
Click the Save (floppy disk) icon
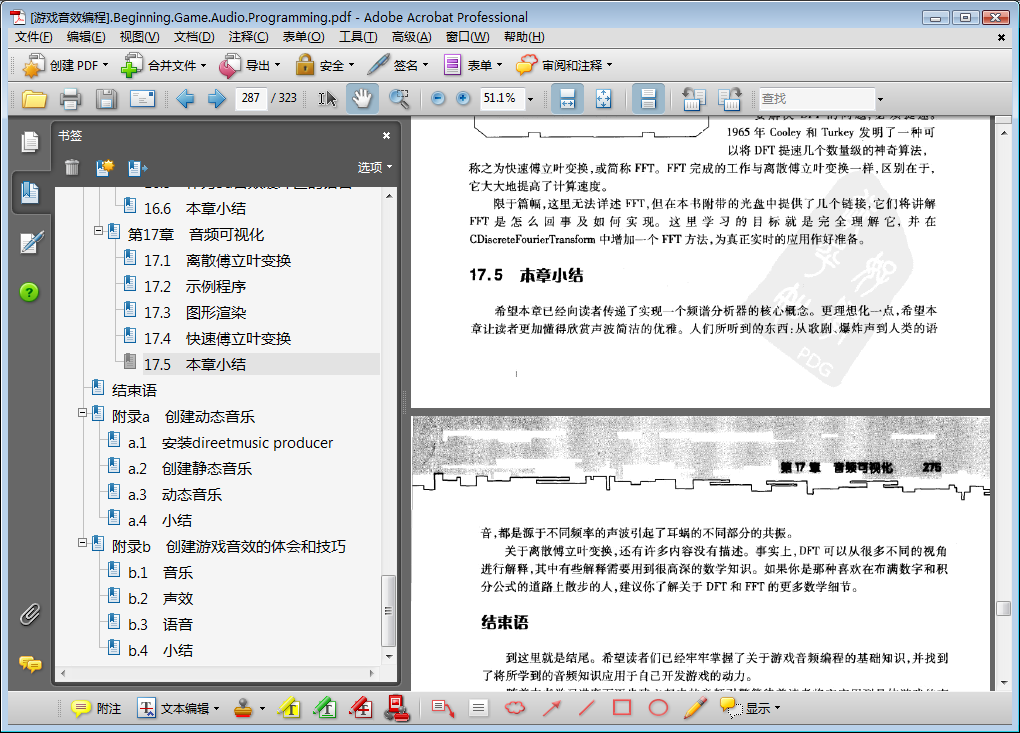[x=106, y=98]
